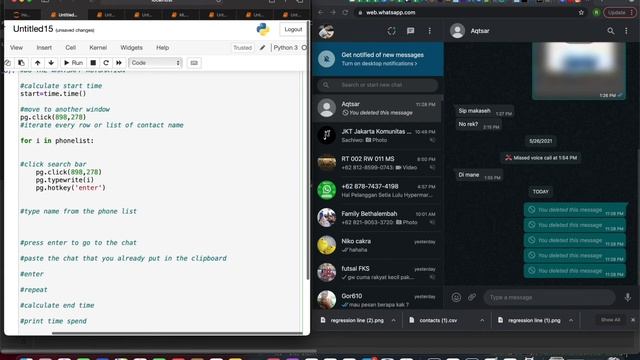Open the conversation three-dot menu in header
Image resolution: width=640 pixels, height=360 pixels.
(626, 31)
